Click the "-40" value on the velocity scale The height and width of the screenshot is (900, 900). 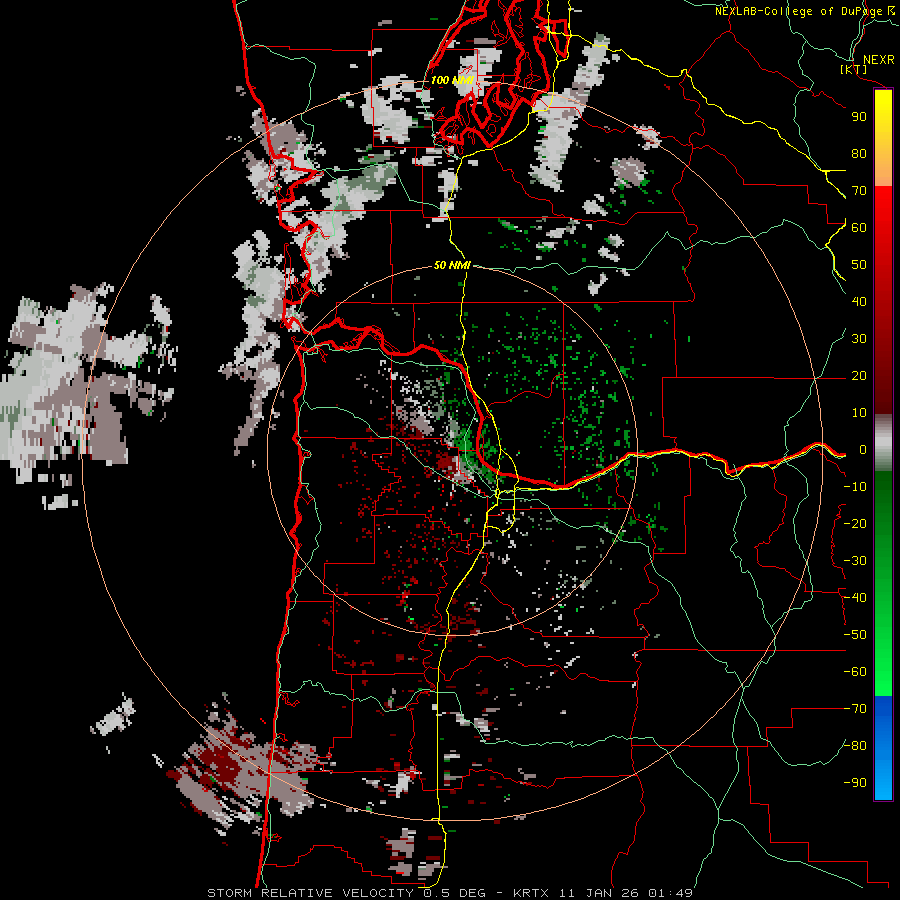point(855,598)
